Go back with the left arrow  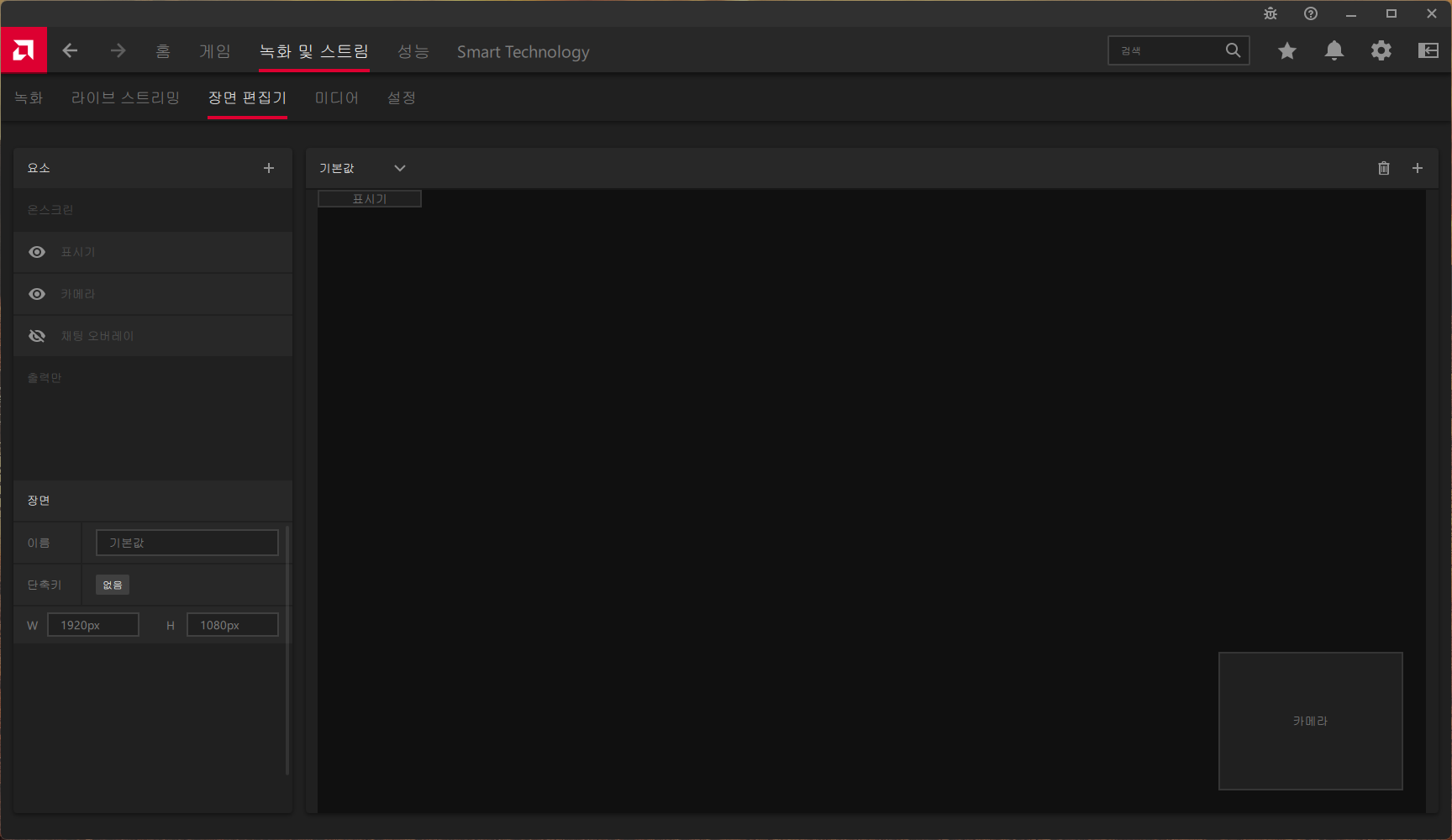pos(71,50)
